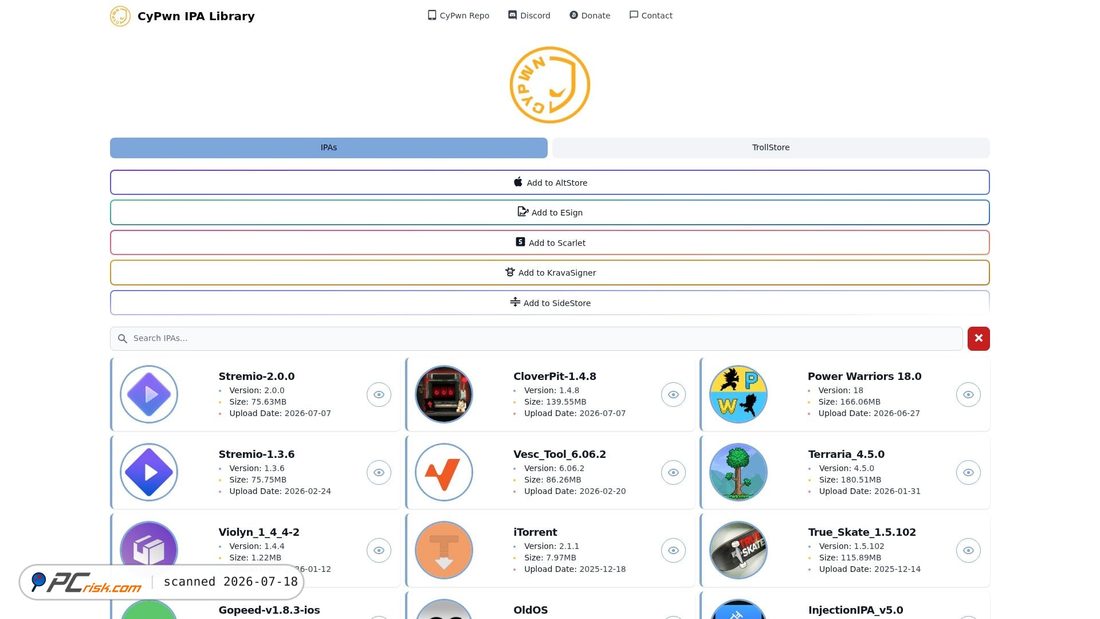This screenshot has width=1100, height=619.
Task: Click Size: 75.63MB text
Action: coord(257,402)
